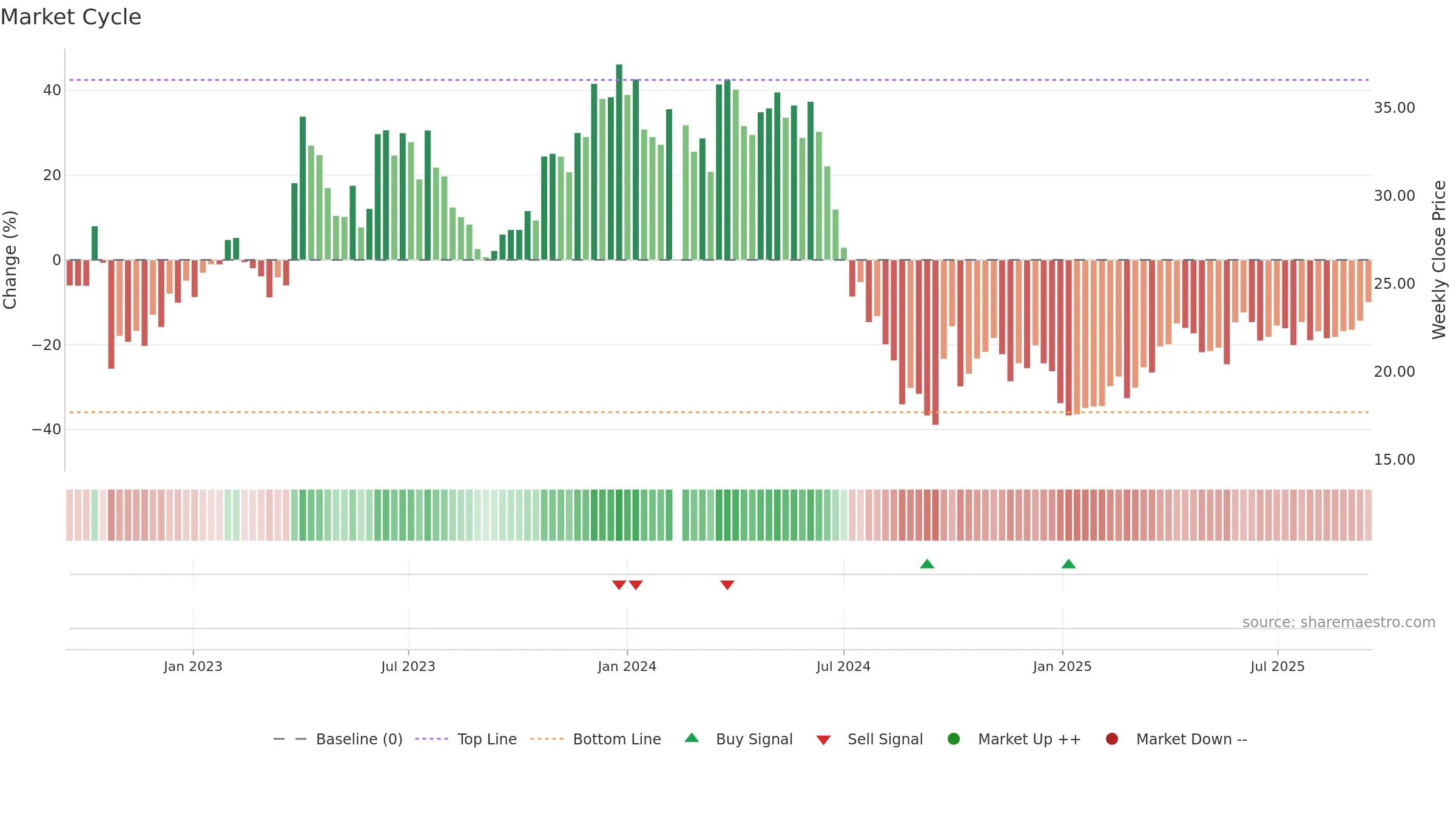Select the buy signal marker near Jan 2025
The image size is (1456, 819).
coord(1069,564)
